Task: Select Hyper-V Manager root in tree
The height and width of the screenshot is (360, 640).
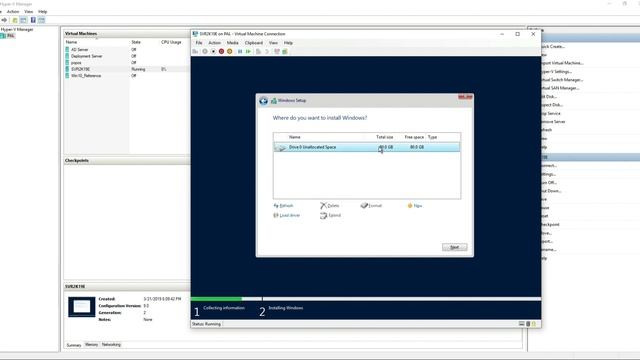Action: (17, 29)
